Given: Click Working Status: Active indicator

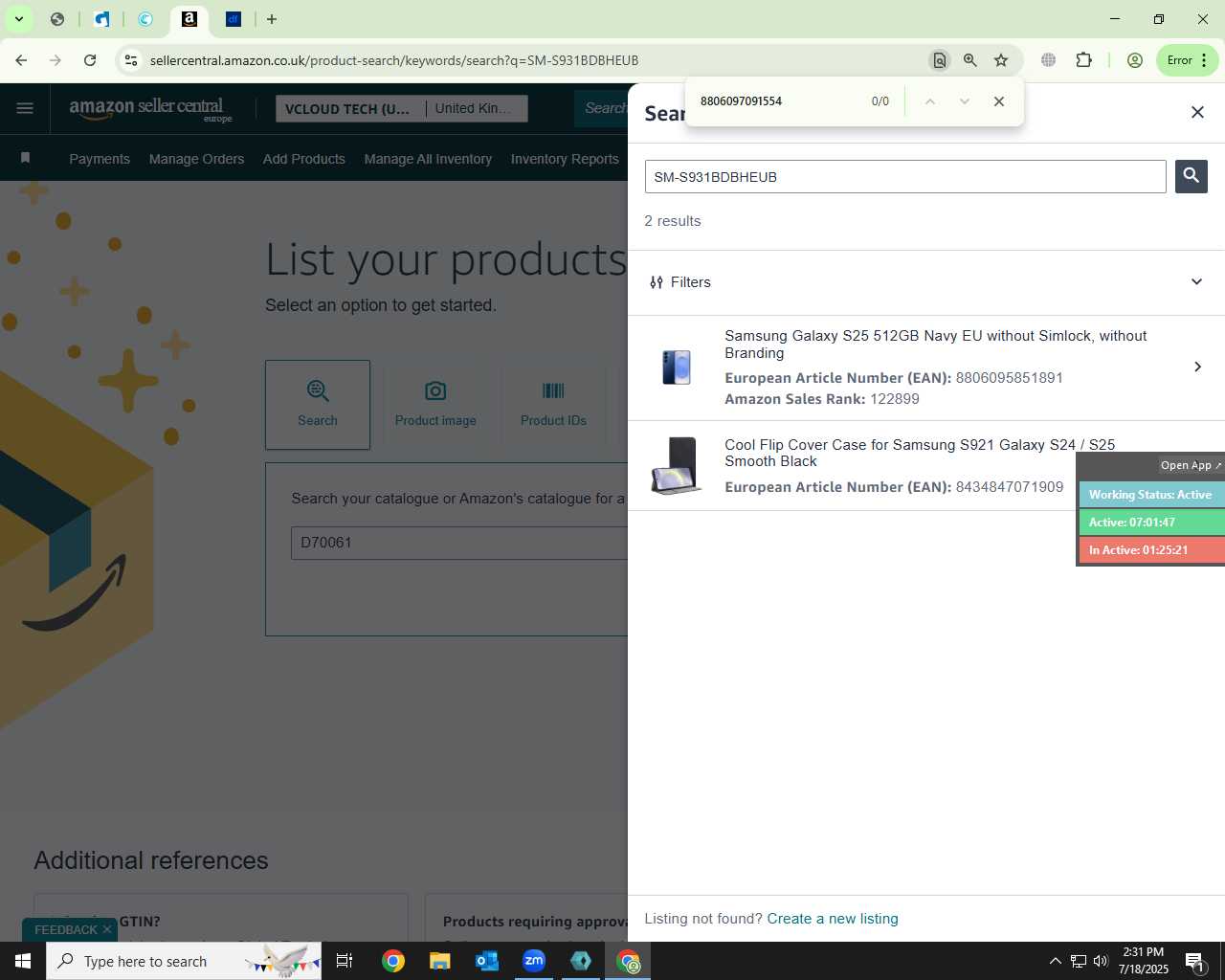Looking at the screenshot, I should [x=1152, y=495].
